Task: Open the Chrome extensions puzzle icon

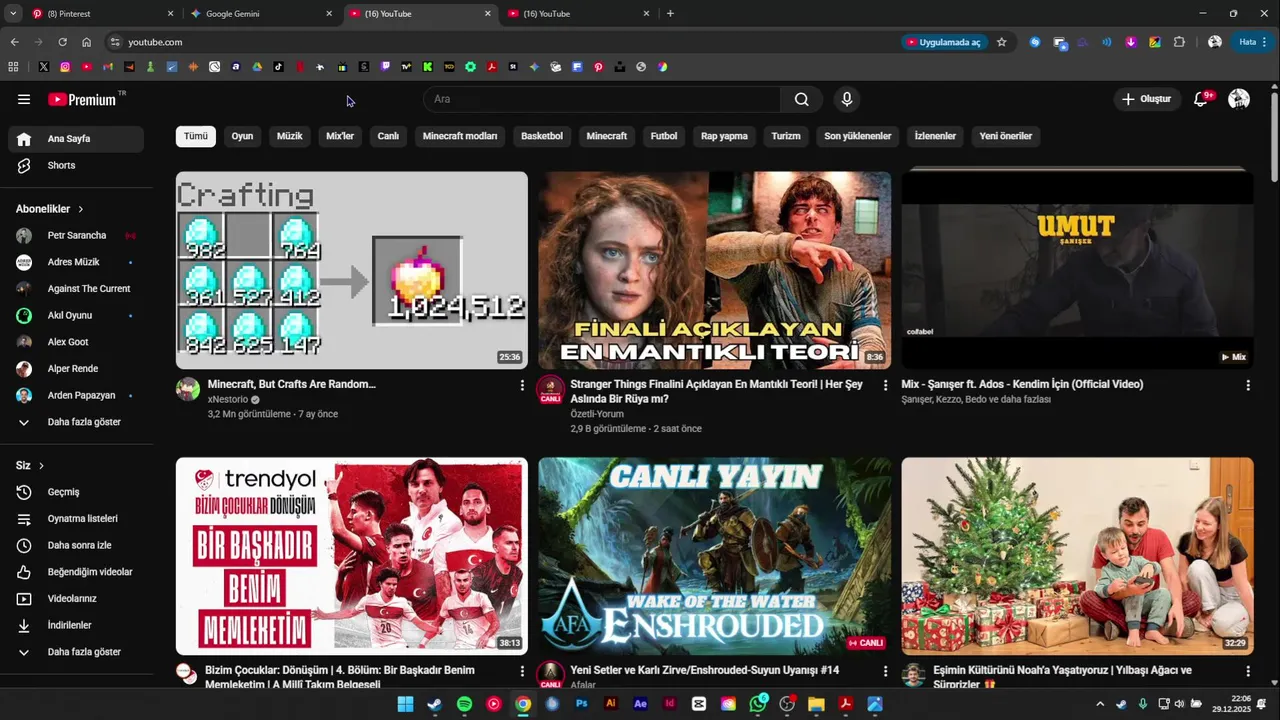Action: 1179,42
